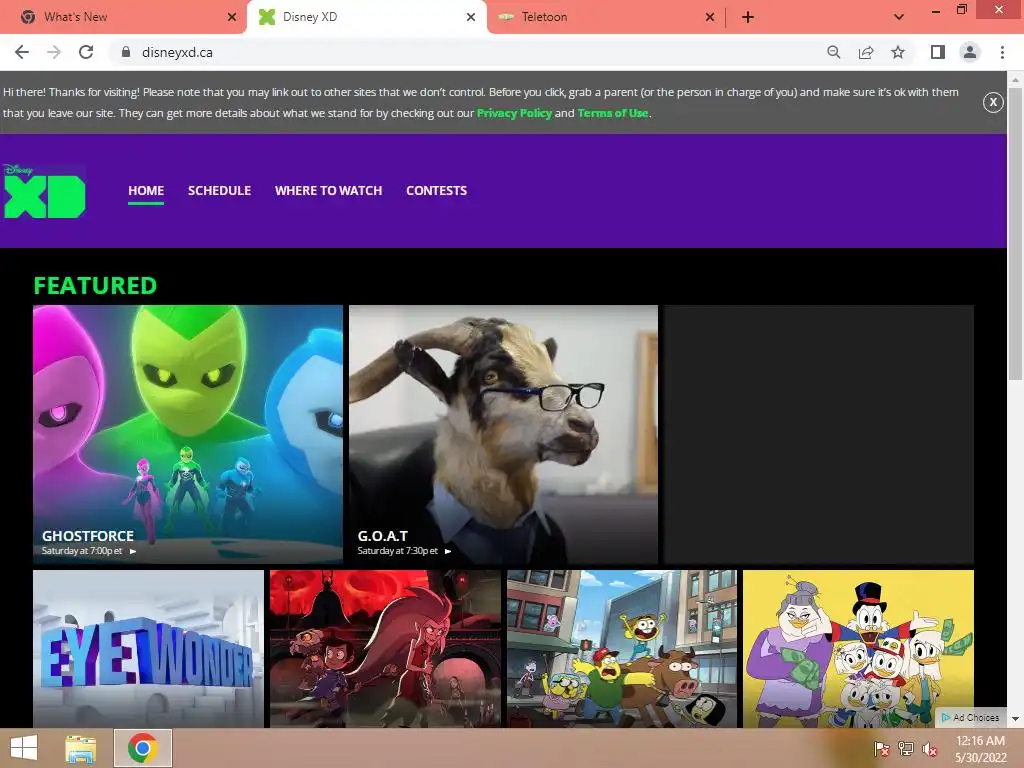1024x768 pixels.
Task: Open the G.O.A.T featured tile
Action: click(x=504, y=434)
